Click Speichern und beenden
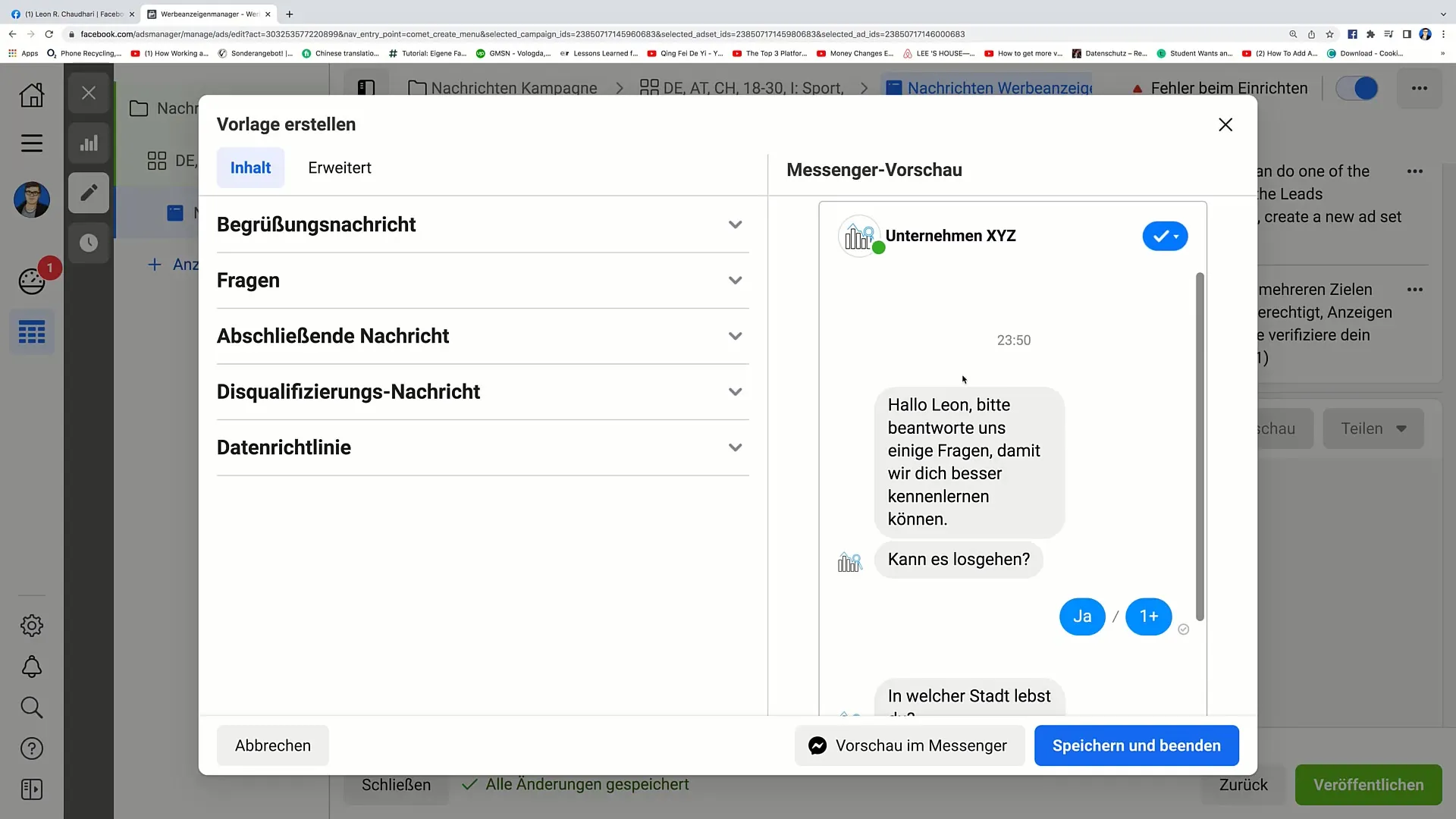1456x819 pixels. (x=1136, y=745)
